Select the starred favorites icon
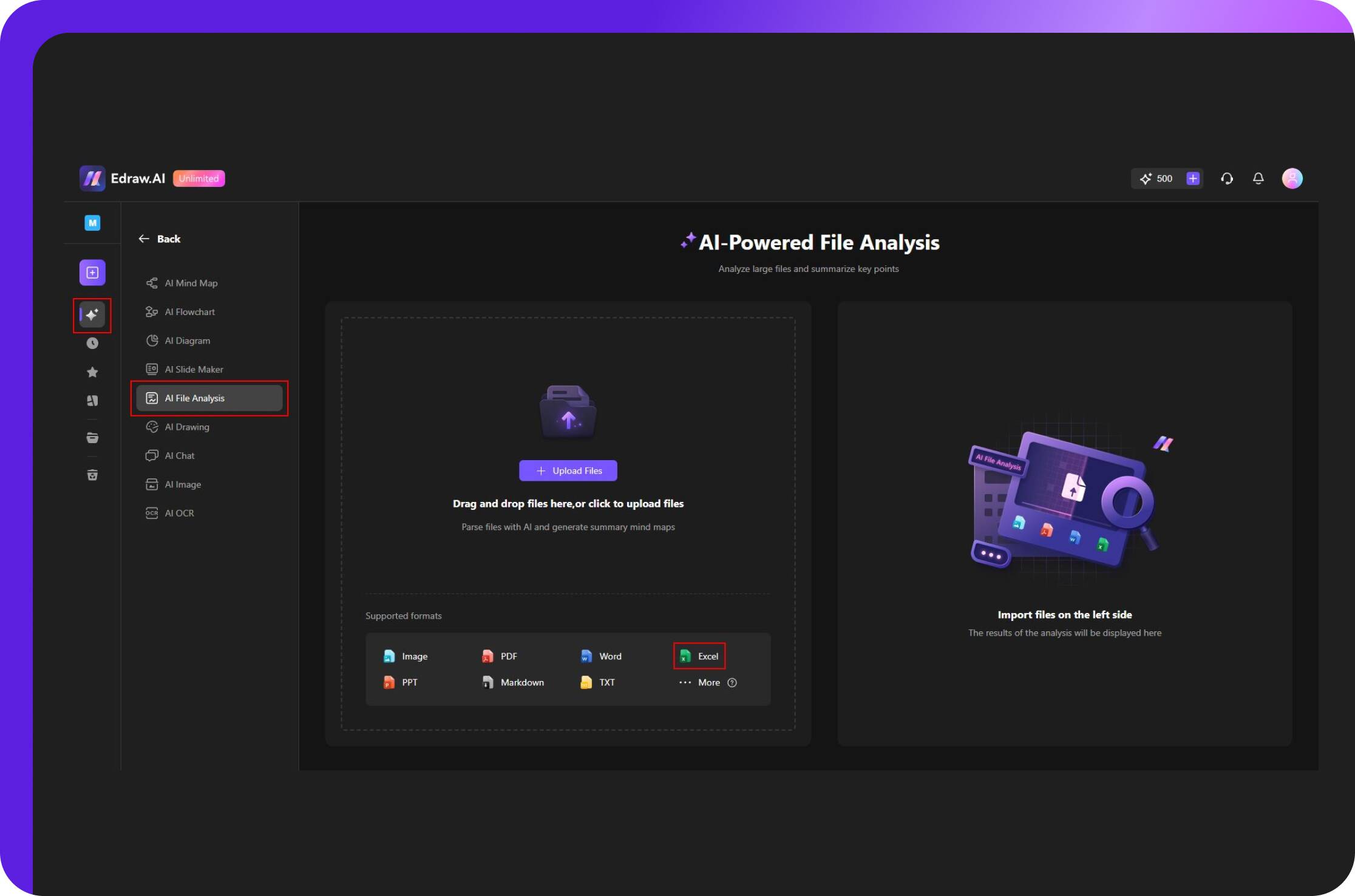 click(x=92, y=372)
